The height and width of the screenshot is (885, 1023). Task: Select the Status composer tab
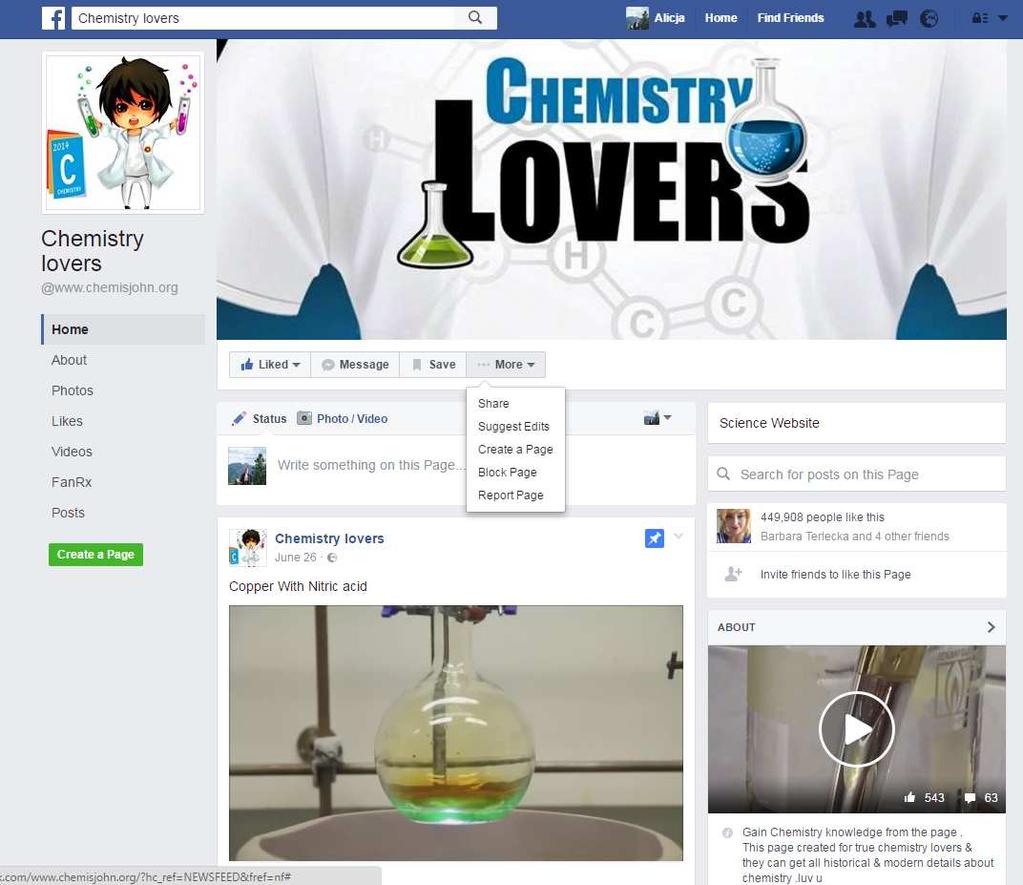point(260,419)
